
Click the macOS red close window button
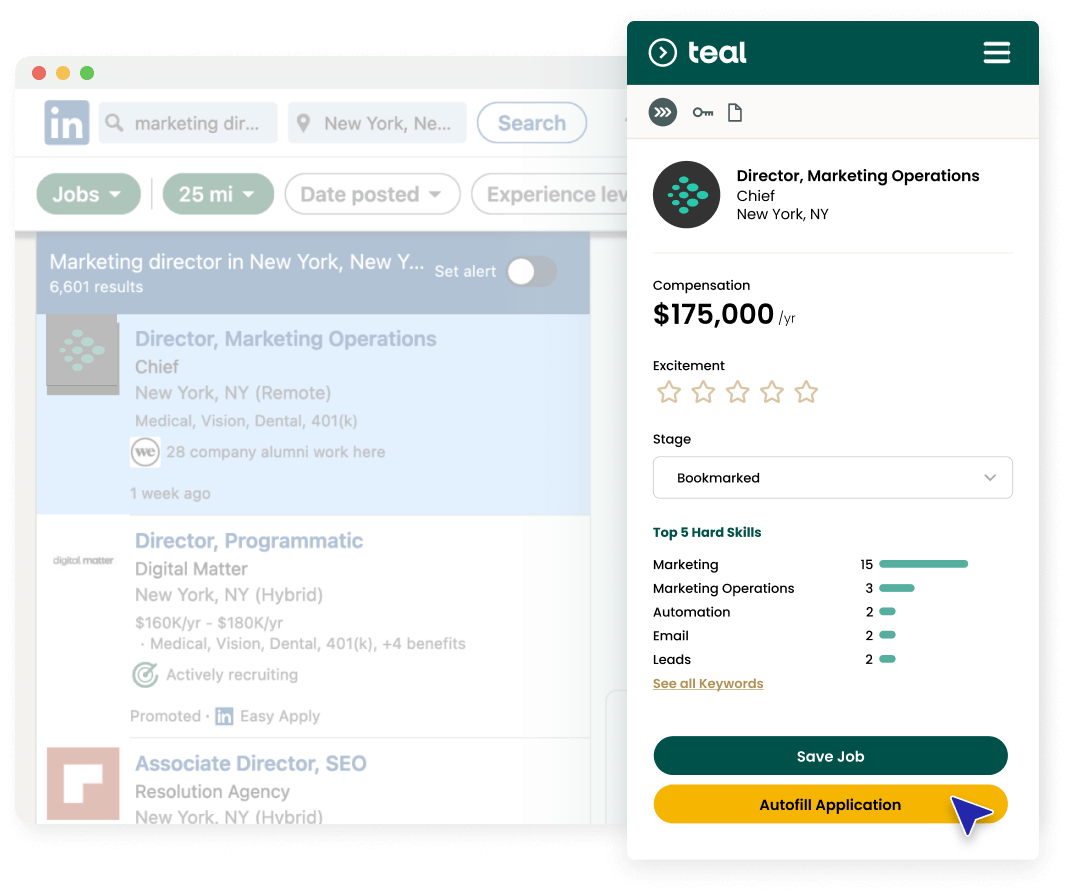point(39,73)
